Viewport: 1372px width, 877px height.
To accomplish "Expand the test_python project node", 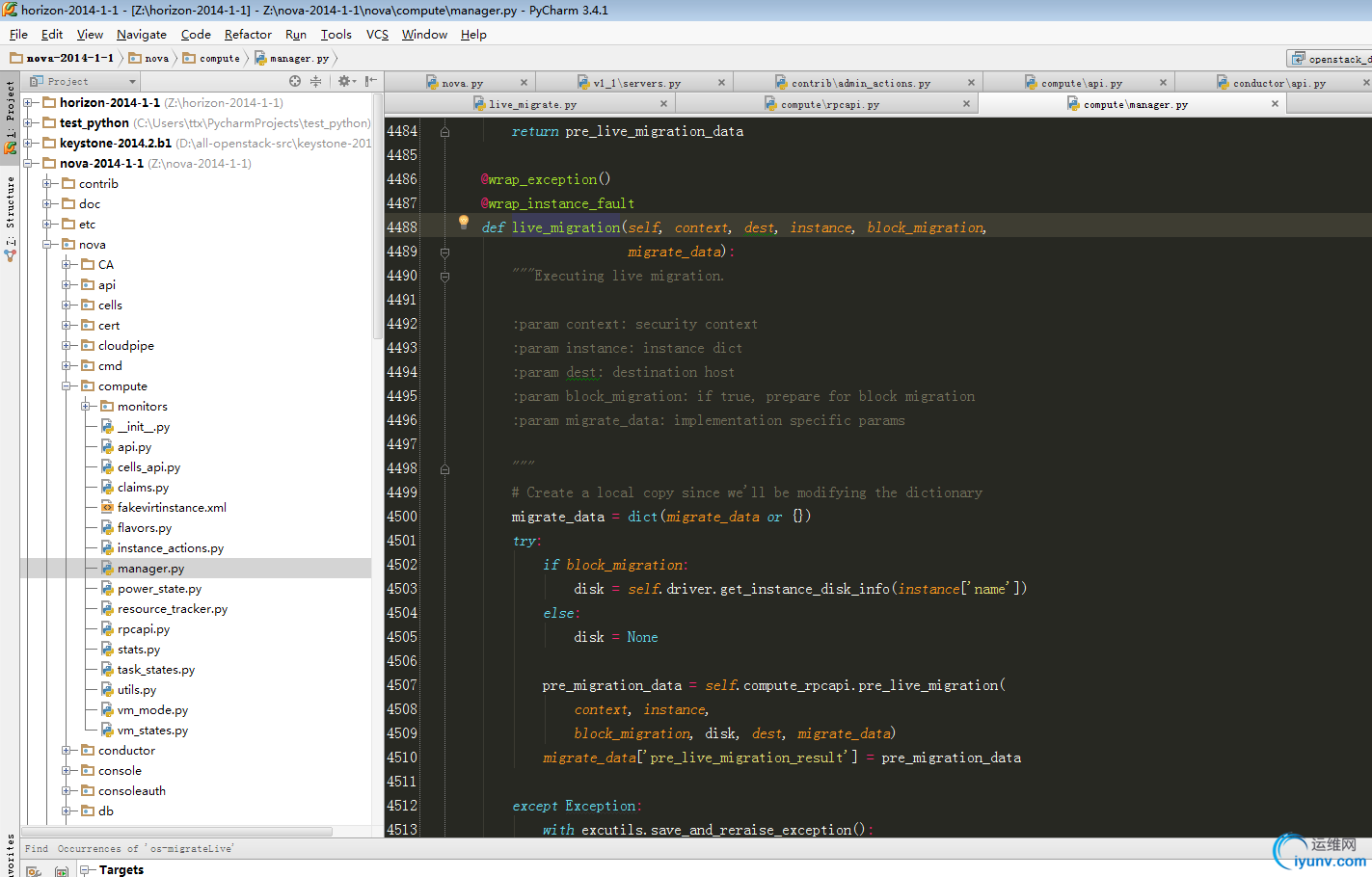I will click(x=28, y=122).
